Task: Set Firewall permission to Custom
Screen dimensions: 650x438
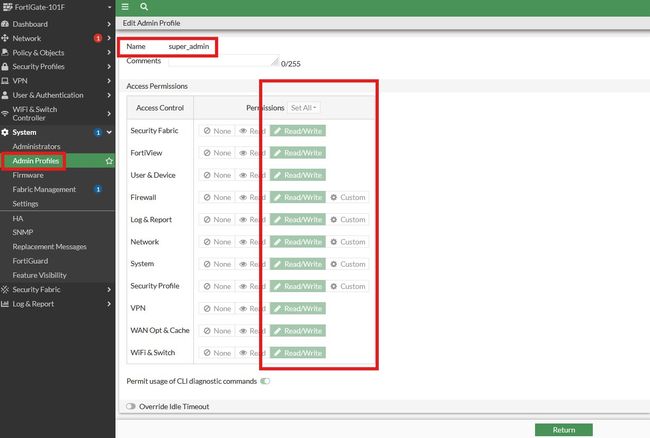Action: pos(348,197)
